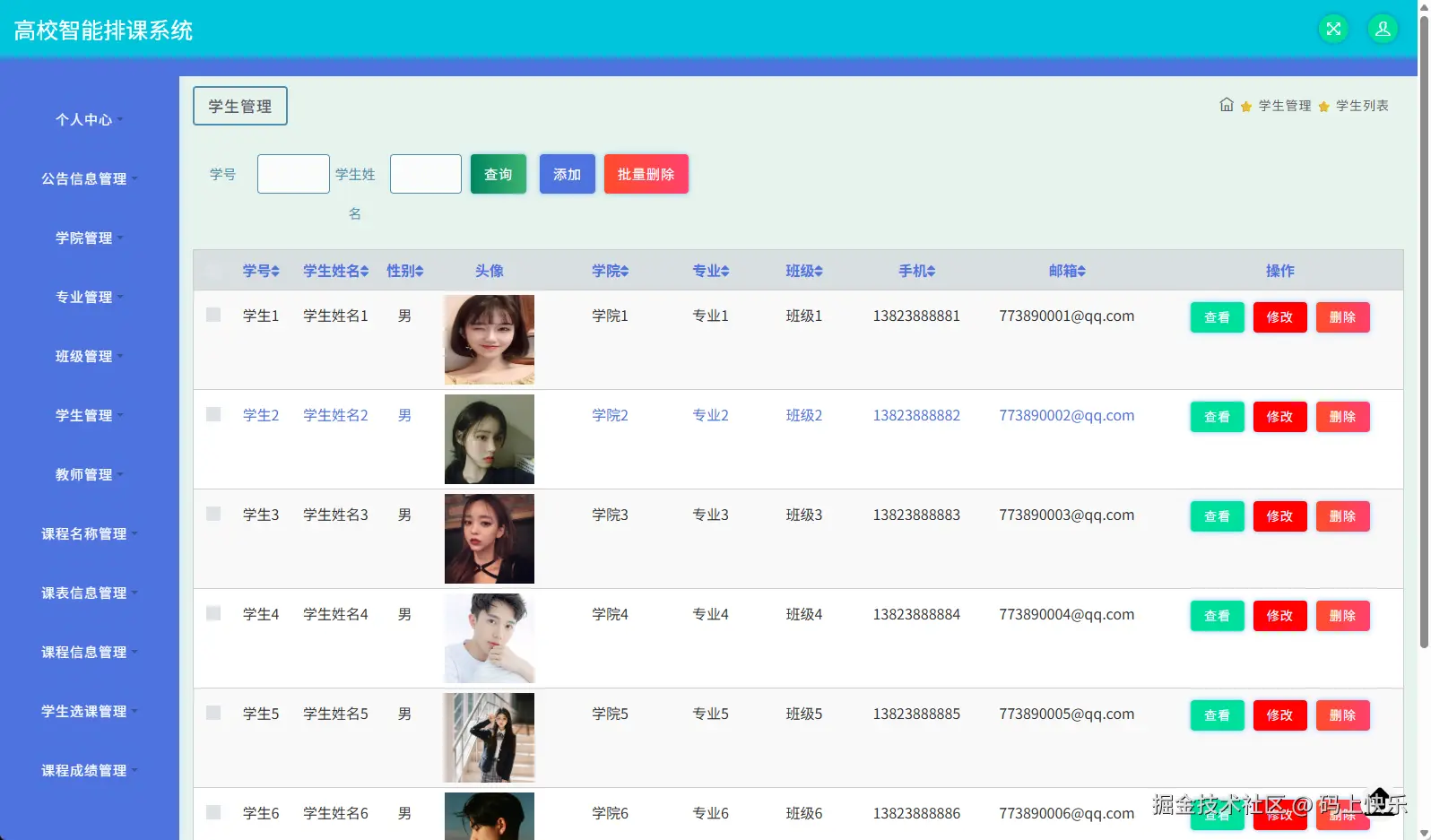Check the box for 学生1 row
Viewport: 1431px width, 840px height.
213,315
